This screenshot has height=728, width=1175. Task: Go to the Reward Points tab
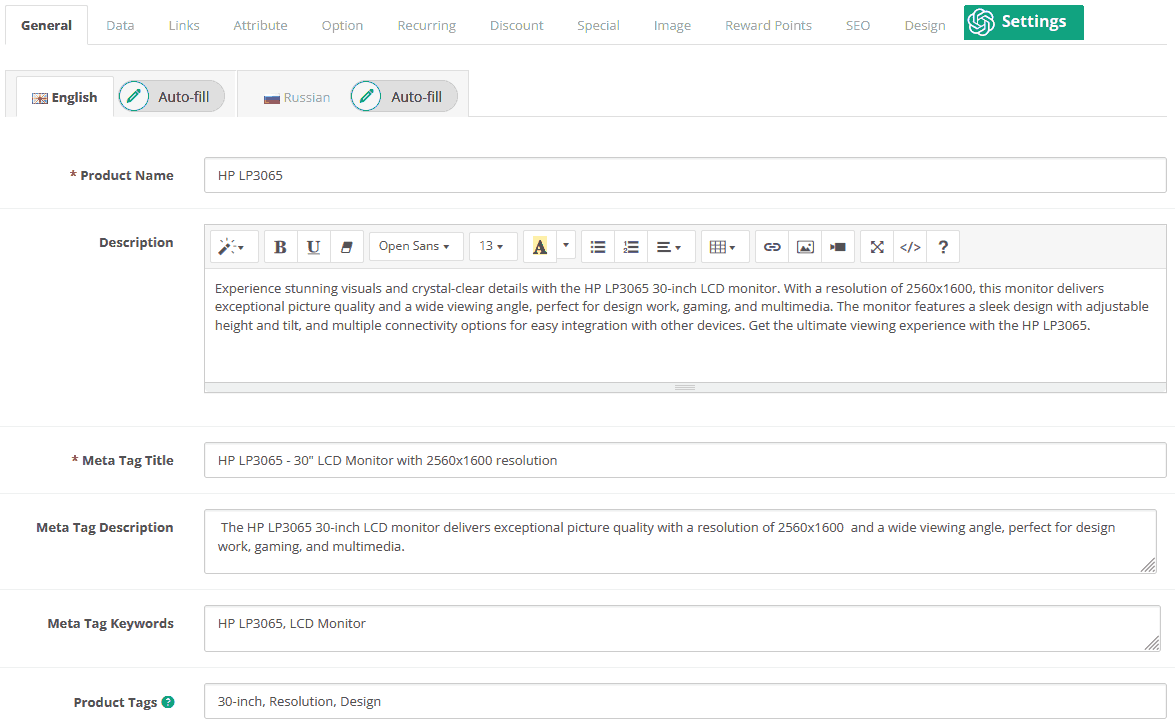[x=768, y=25]
